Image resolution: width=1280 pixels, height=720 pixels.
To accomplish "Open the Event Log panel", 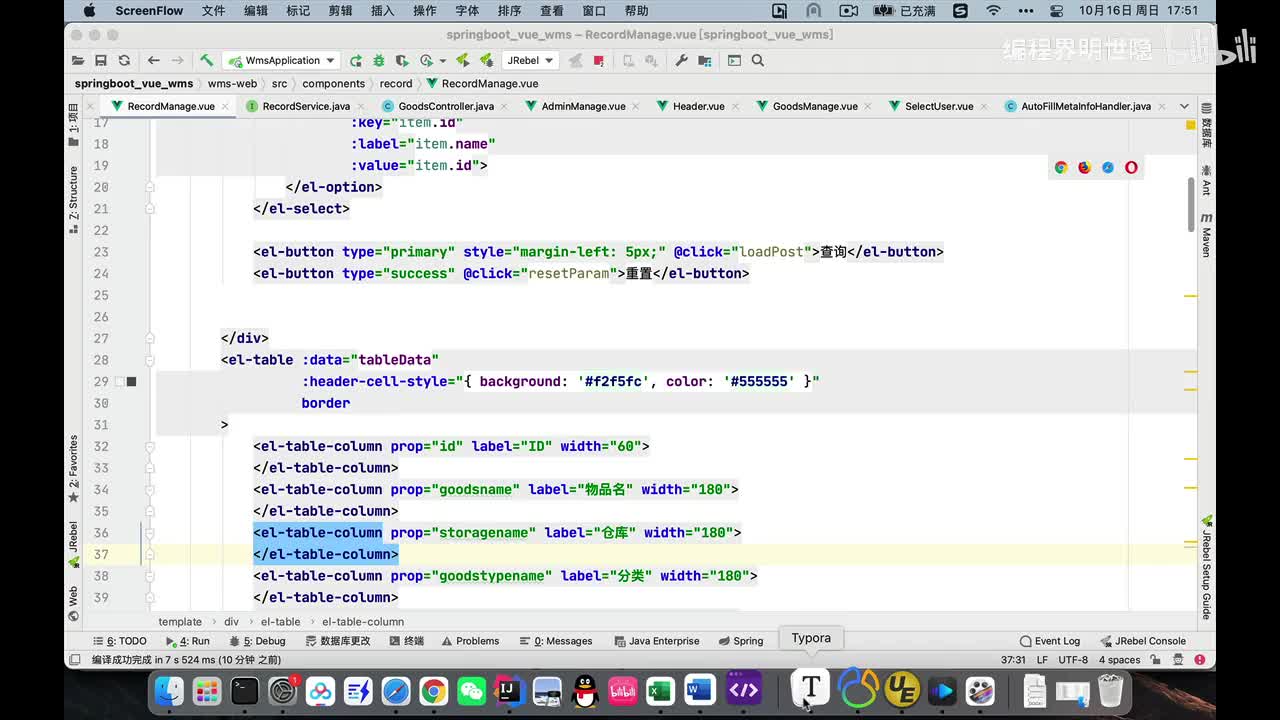I will point(1050,641).
